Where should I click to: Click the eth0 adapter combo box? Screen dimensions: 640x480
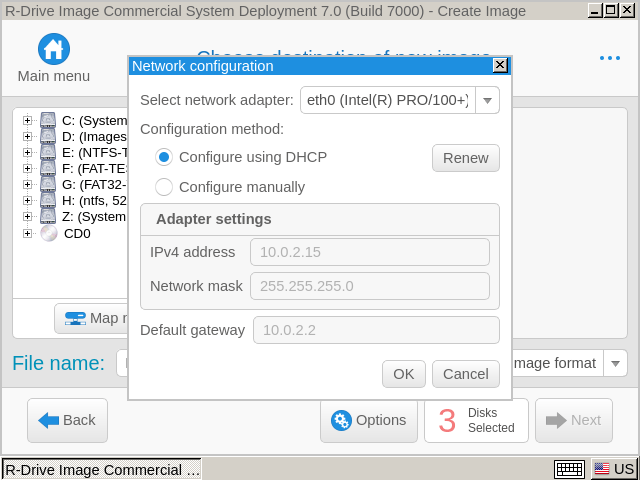click(400, 100)
